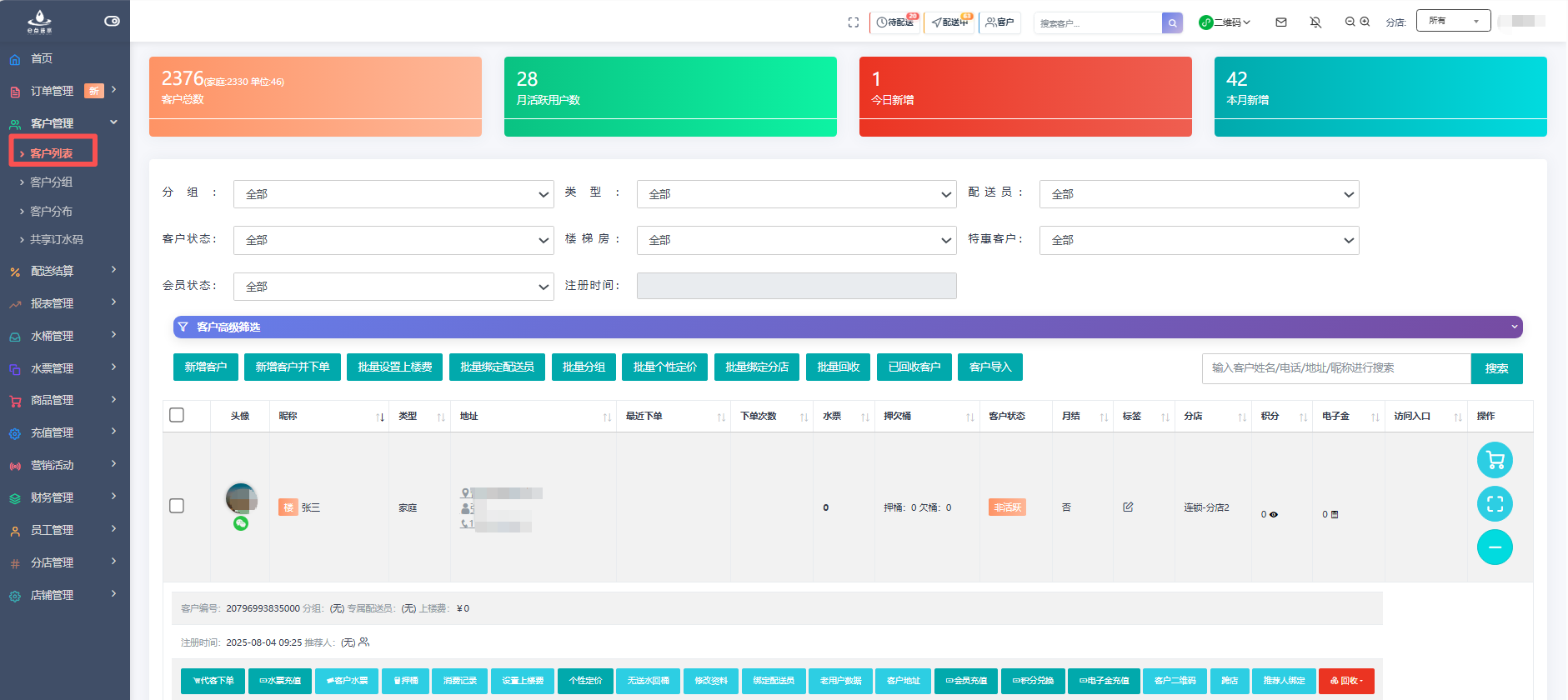Click the tag edit pencil icon
The height and width of the screenshot is (700, 1568).
click(x=1128, y=507)
